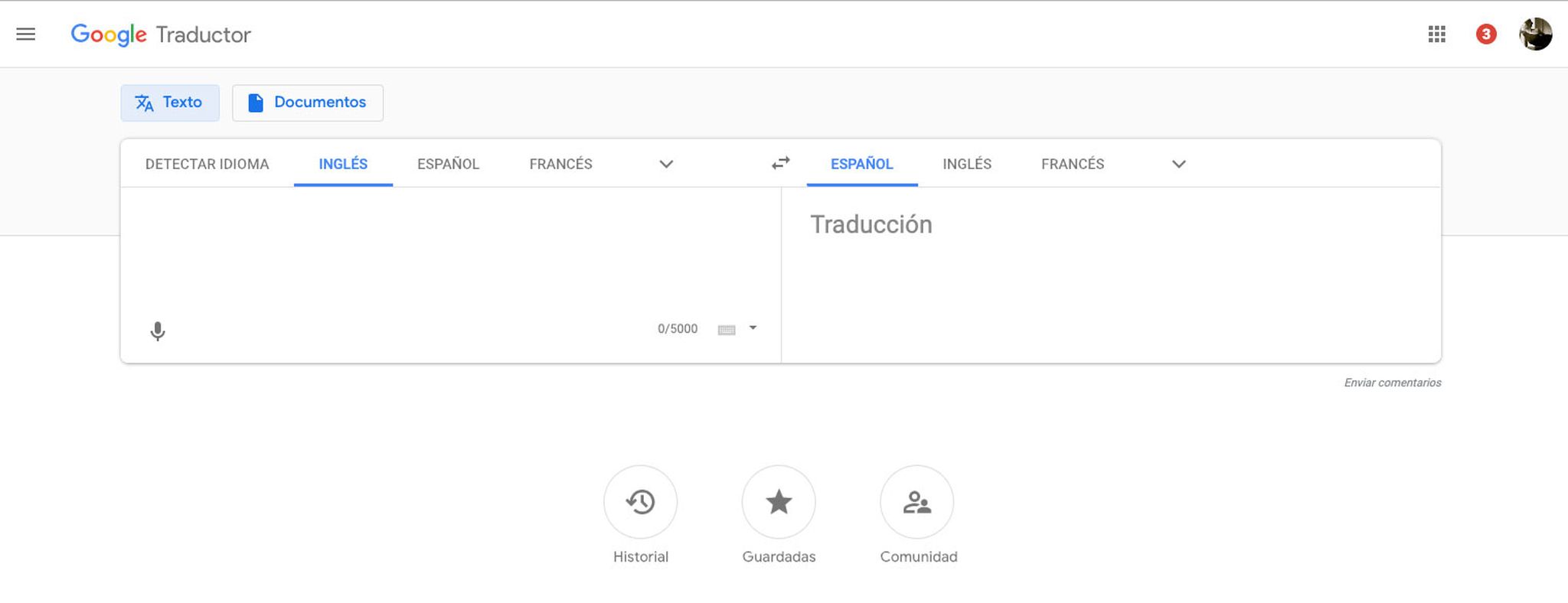
Task: Select Inglés as source language
Action: pyautogui.click(x=342, y=163)
